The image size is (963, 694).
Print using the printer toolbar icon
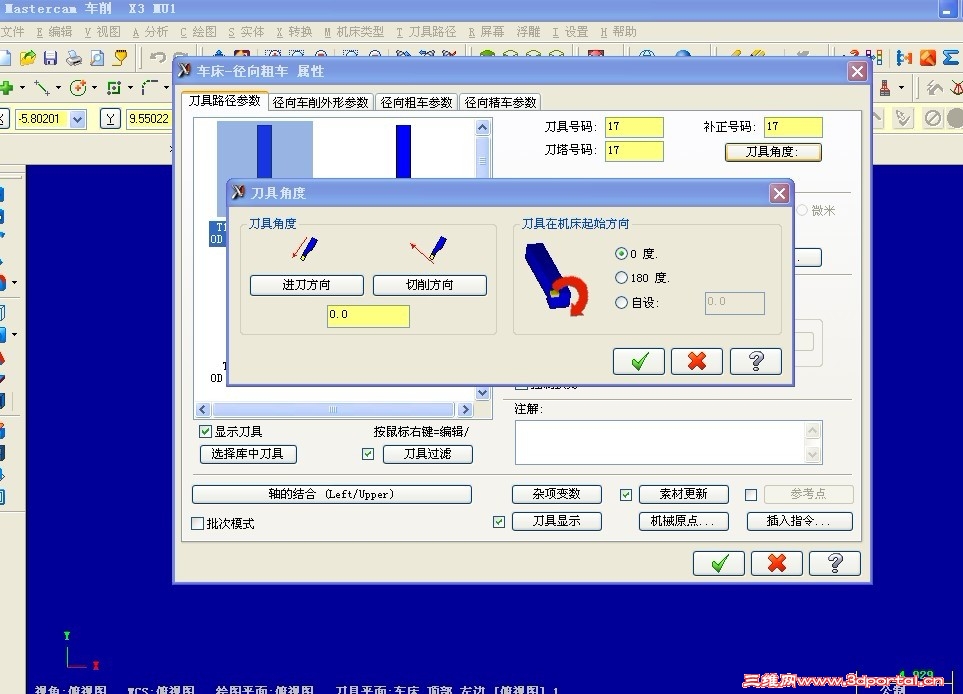click(74, 58)
